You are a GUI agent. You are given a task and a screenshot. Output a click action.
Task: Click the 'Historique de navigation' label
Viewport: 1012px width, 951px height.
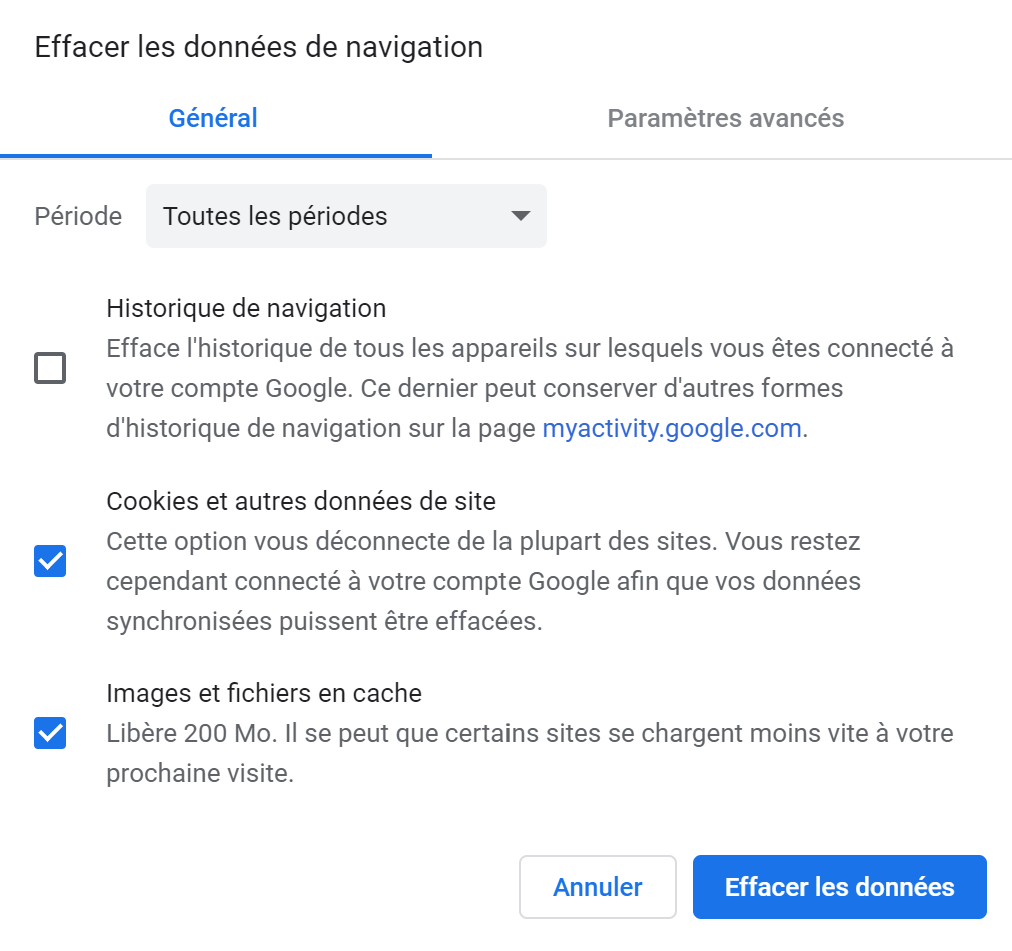[246, 308]
